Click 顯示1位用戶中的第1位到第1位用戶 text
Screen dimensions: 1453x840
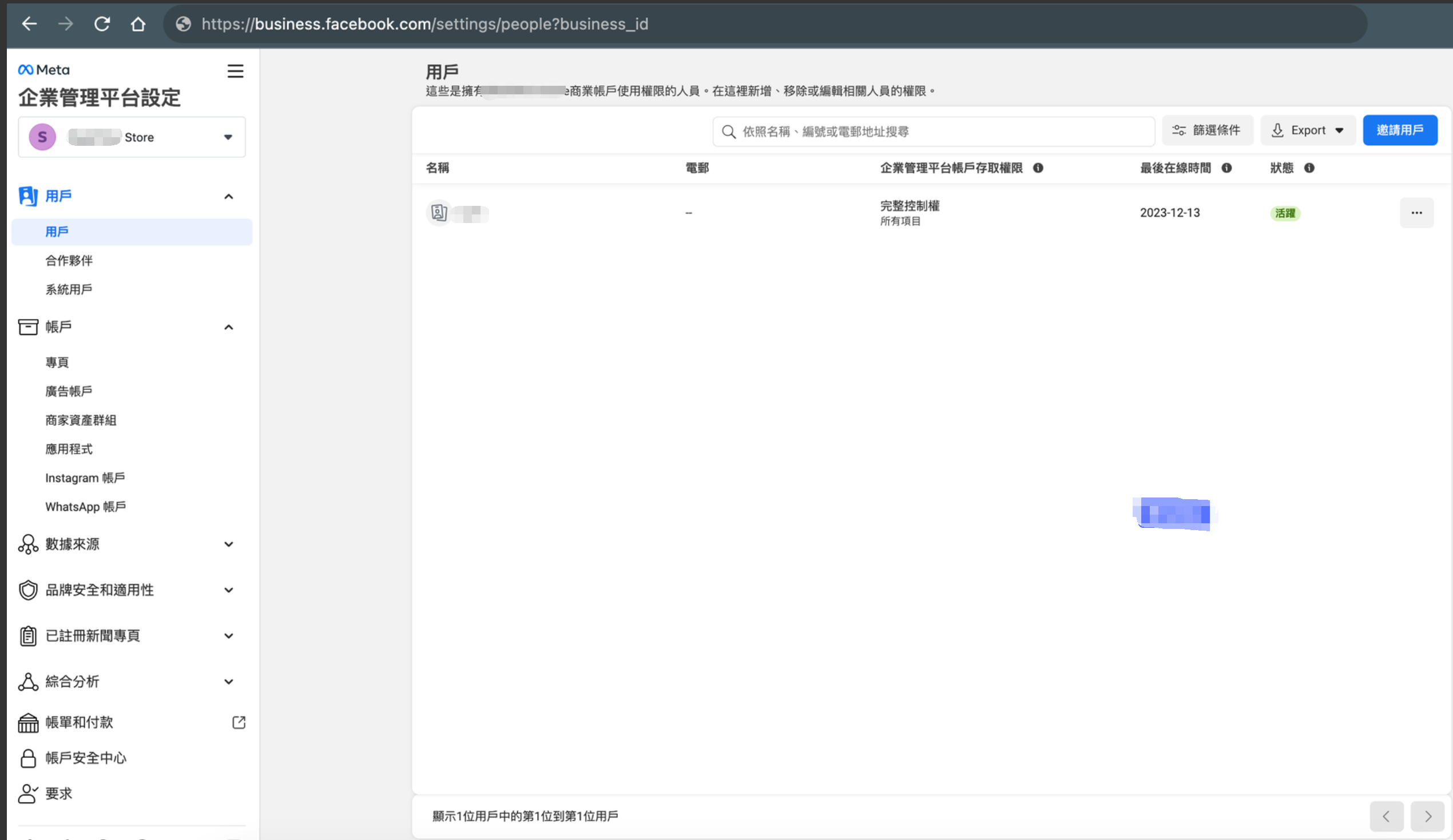(x=525, y=816)
